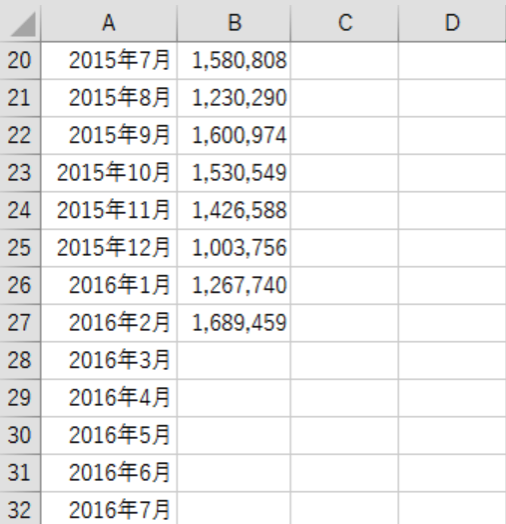Screen dimensions: 506x524
Task: Click cell containing 2016年4月
Action: 109,398
